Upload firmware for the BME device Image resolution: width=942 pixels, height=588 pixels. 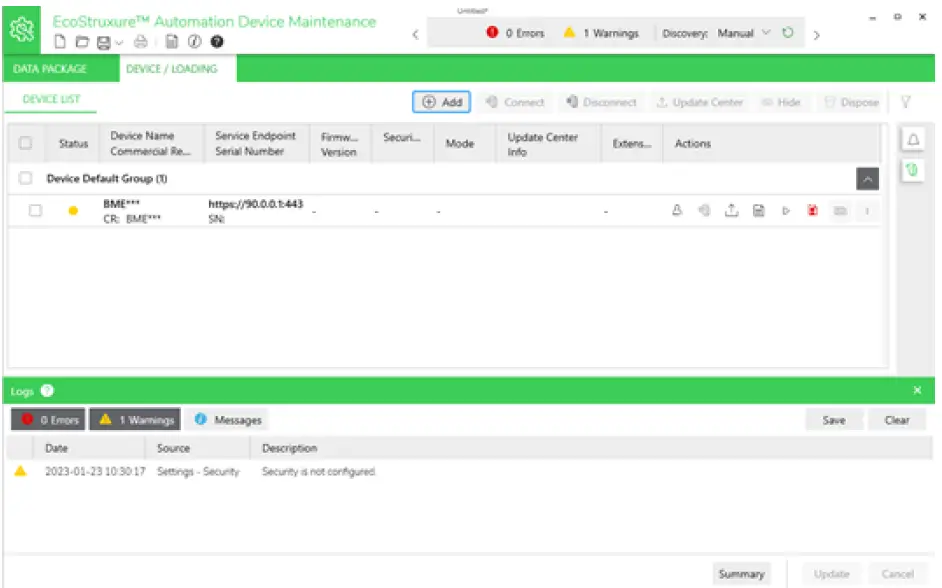(733, 211)
